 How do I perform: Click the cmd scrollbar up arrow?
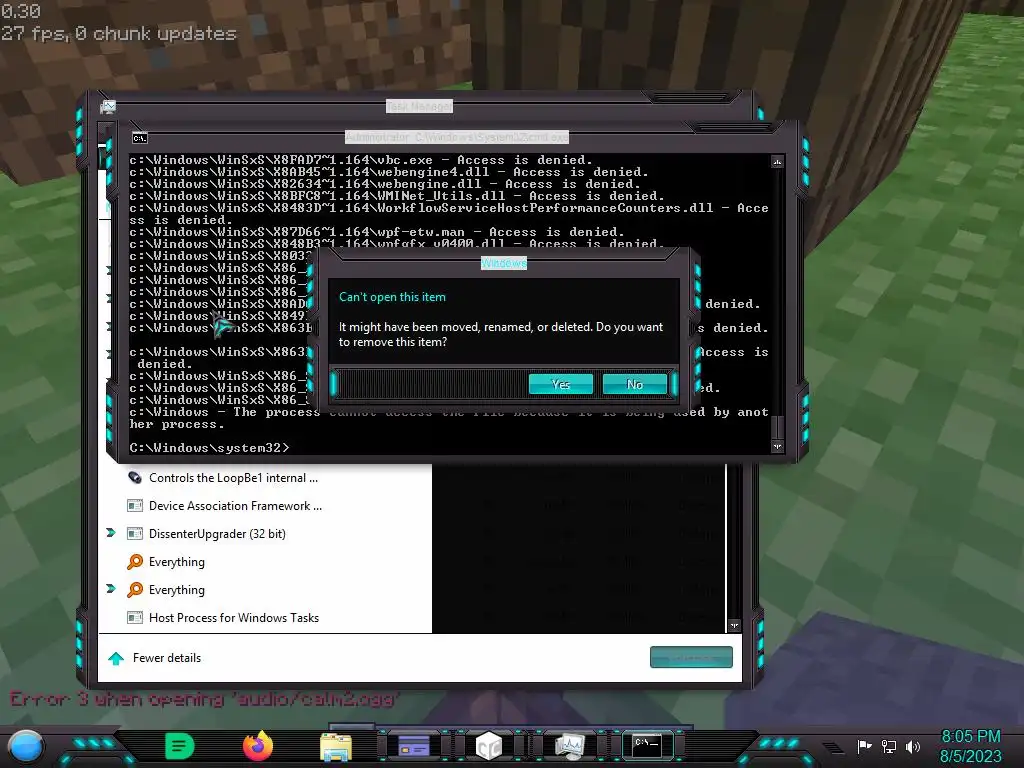tap(777, 162)
